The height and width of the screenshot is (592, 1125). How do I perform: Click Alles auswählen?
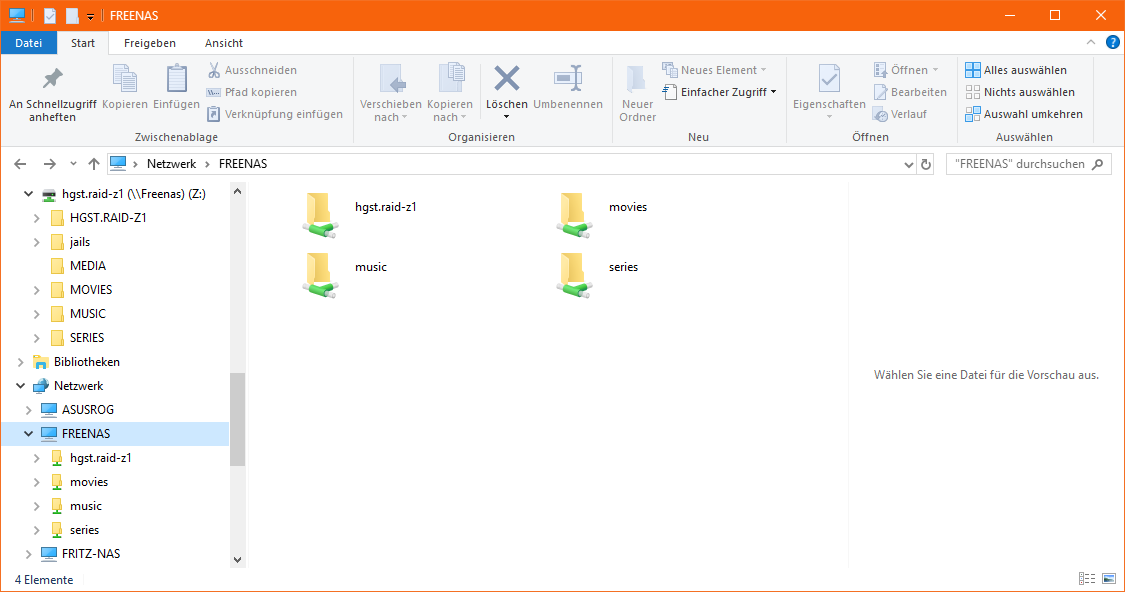point(1016,70)
